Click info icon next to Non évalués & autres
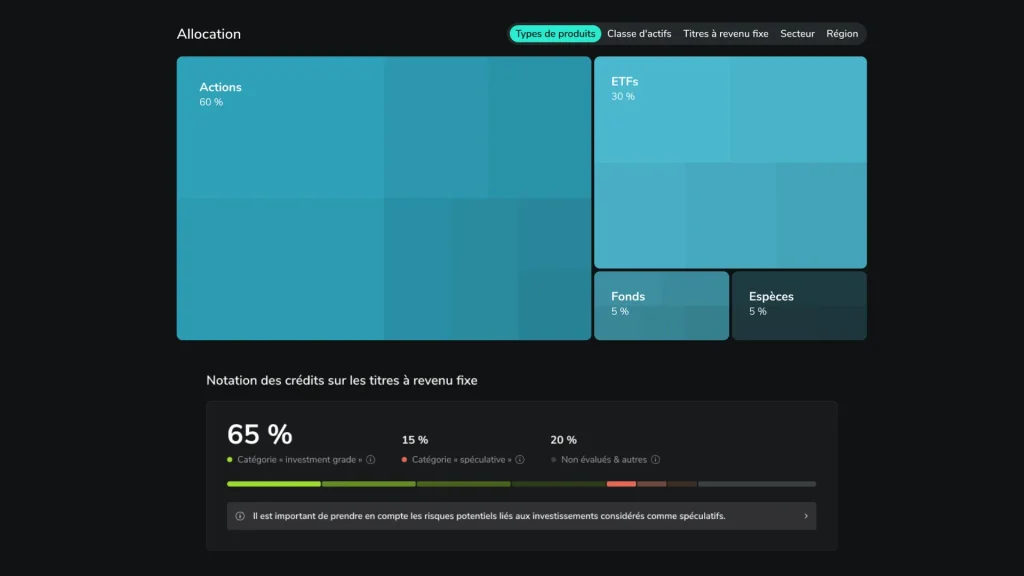The image size is (1024, 576). pyautogui.click(x=655, y=460)
